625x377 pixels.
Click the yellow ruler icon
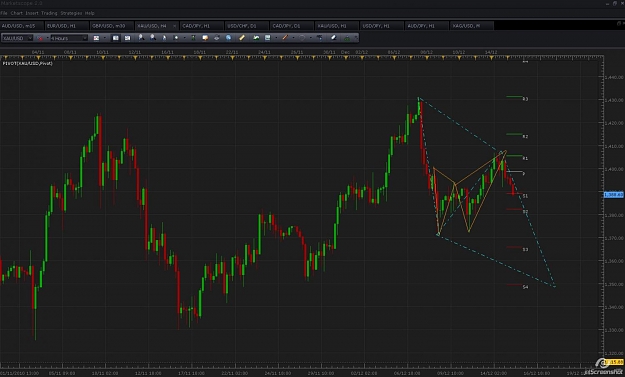click(242, 37)
